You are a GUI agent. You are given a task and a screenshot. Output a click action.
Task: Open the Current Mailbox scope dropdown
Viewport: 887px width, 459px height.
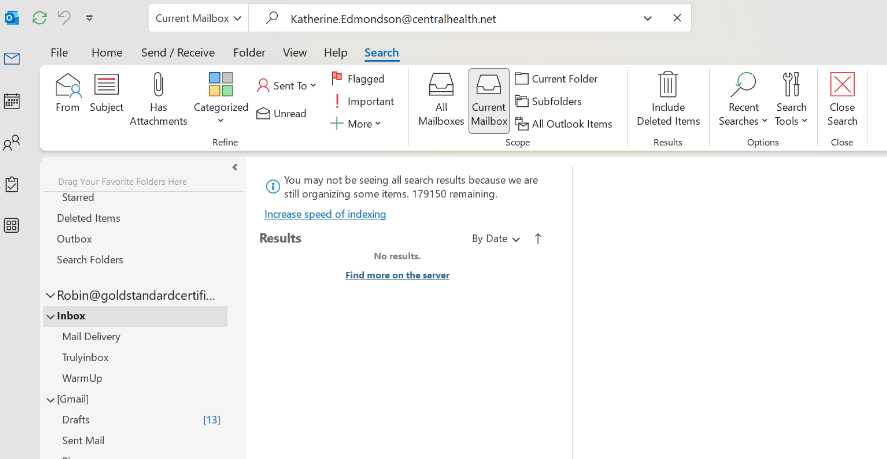pos(198,18)
